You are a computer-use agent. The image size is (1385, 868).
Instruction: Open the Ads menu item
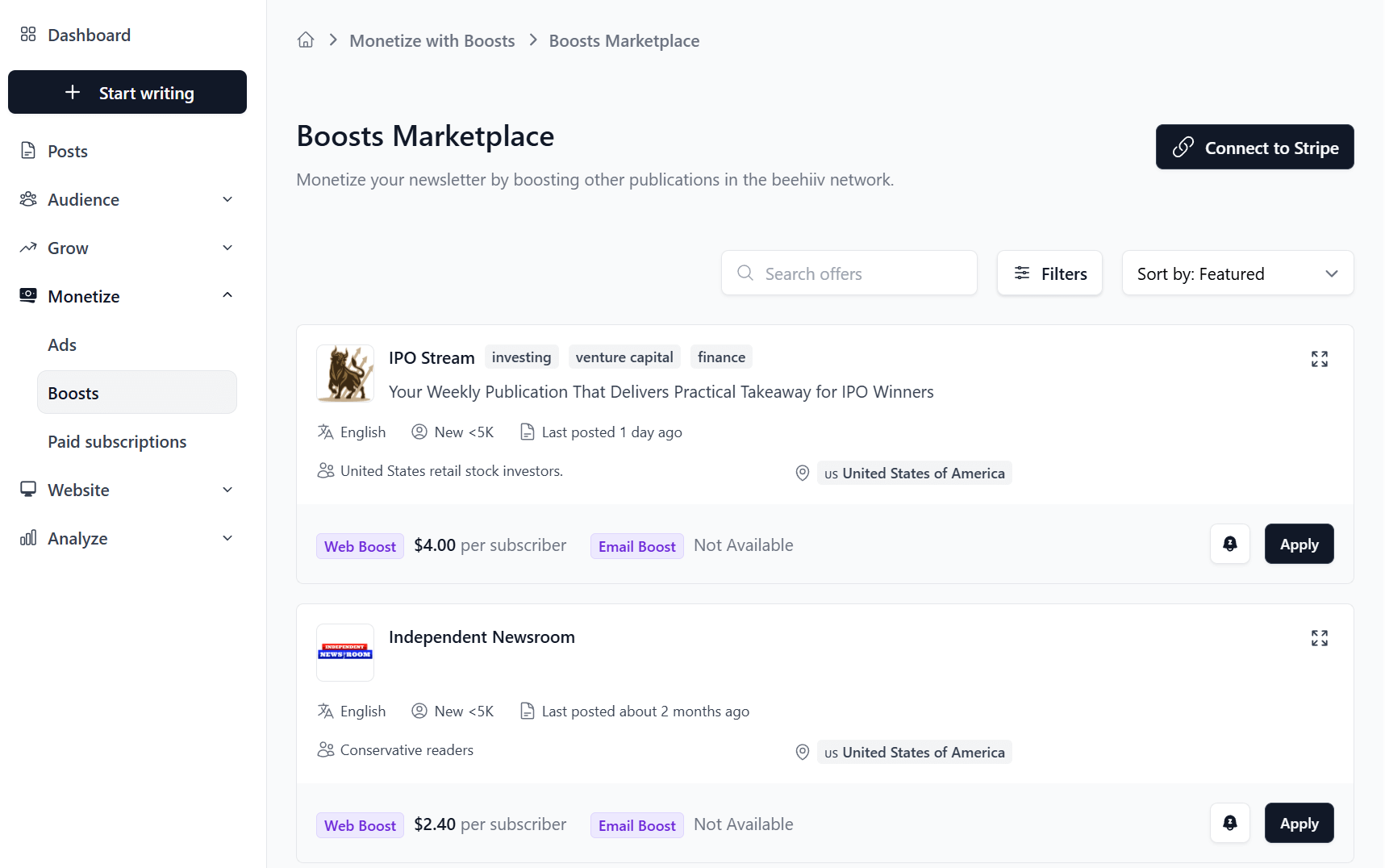61,344
